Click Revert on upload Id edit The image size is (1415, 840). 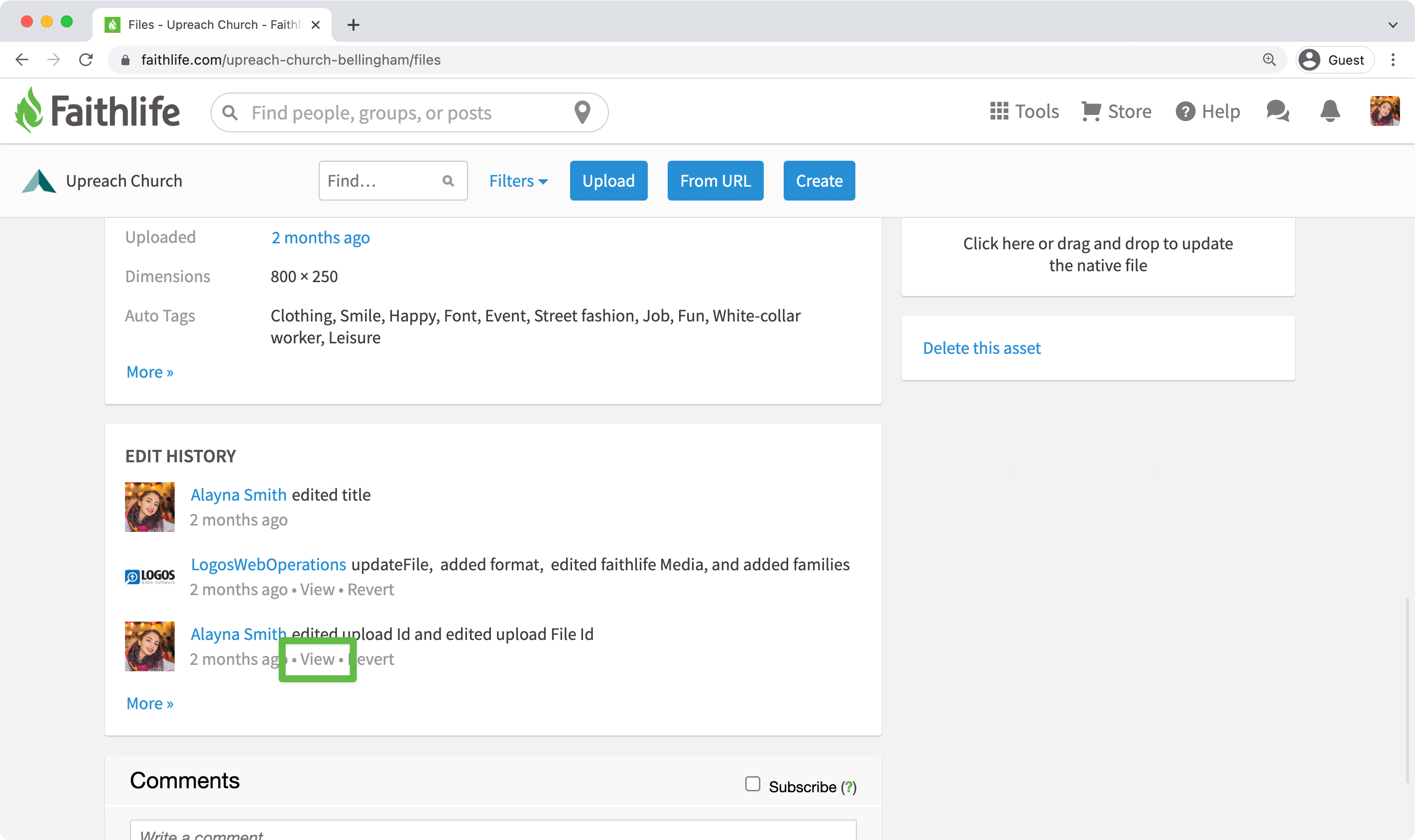(371, 659)
